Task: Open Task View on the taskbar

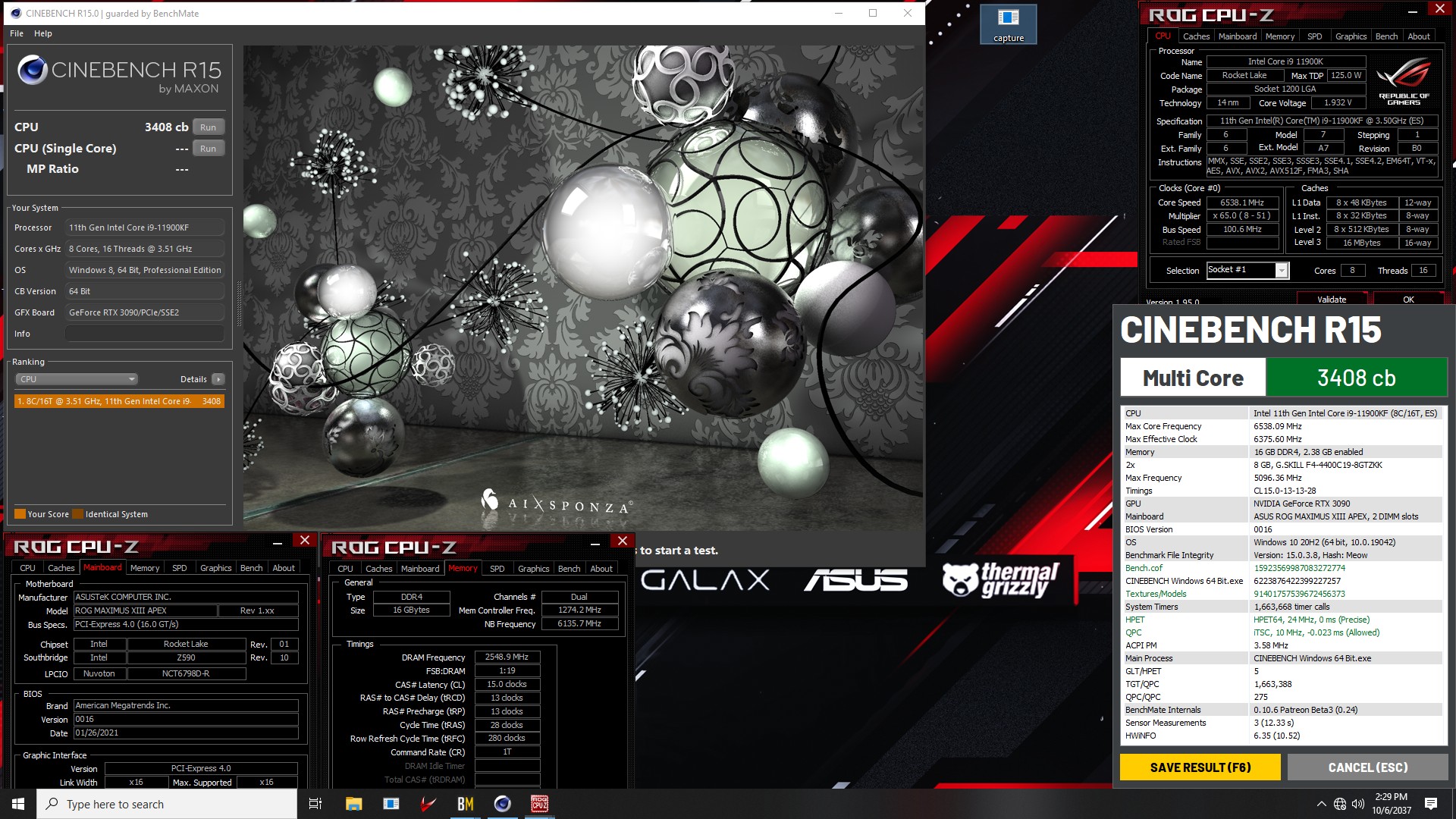Action: [x=315, y=804]
